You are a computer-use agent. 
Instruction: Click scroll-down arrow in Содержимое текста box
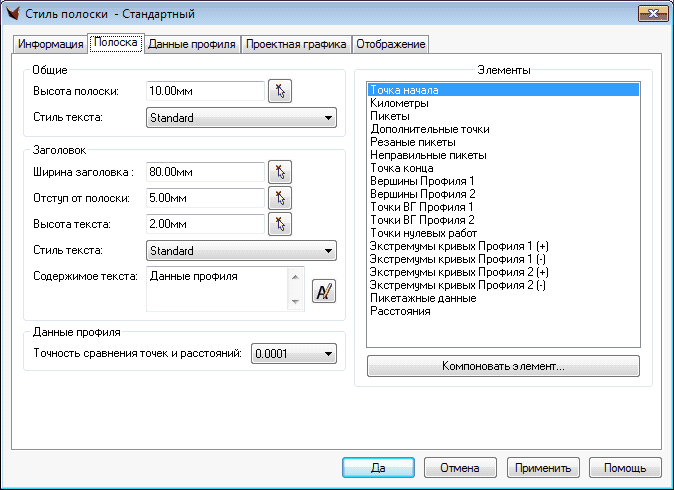pyautogui.click(x=294, y=302)
